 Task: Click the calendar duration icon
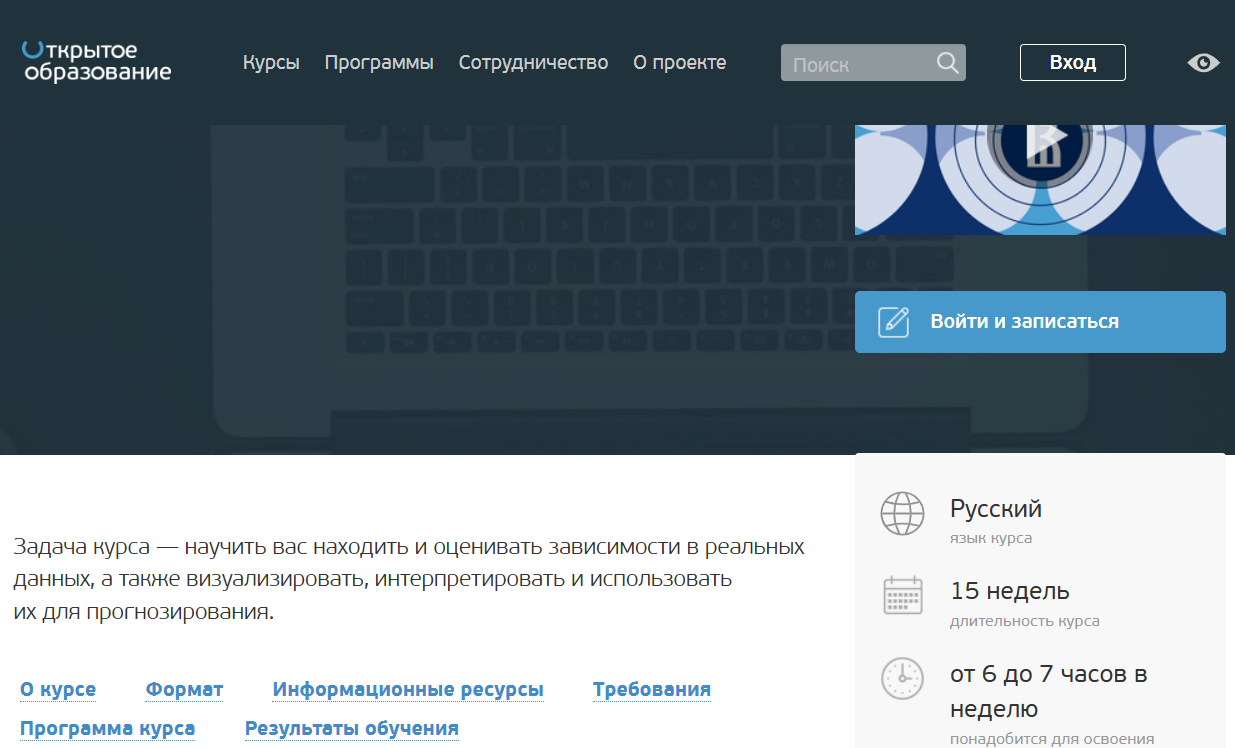point(902,596)
